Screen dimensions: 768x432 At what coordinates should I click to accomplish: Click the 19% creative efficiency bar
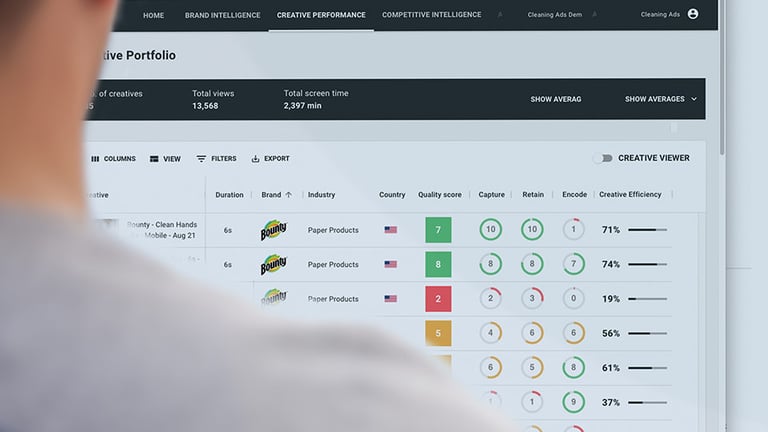click(648, 299)
